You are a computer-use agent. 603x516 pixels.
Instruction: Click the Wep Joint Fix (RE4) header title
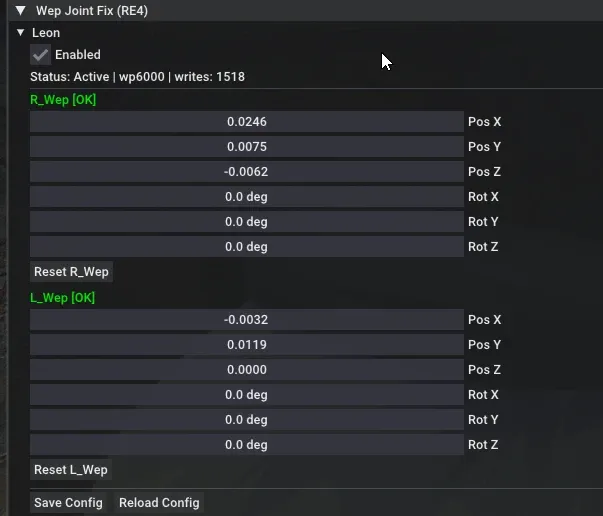pos(92,11)
